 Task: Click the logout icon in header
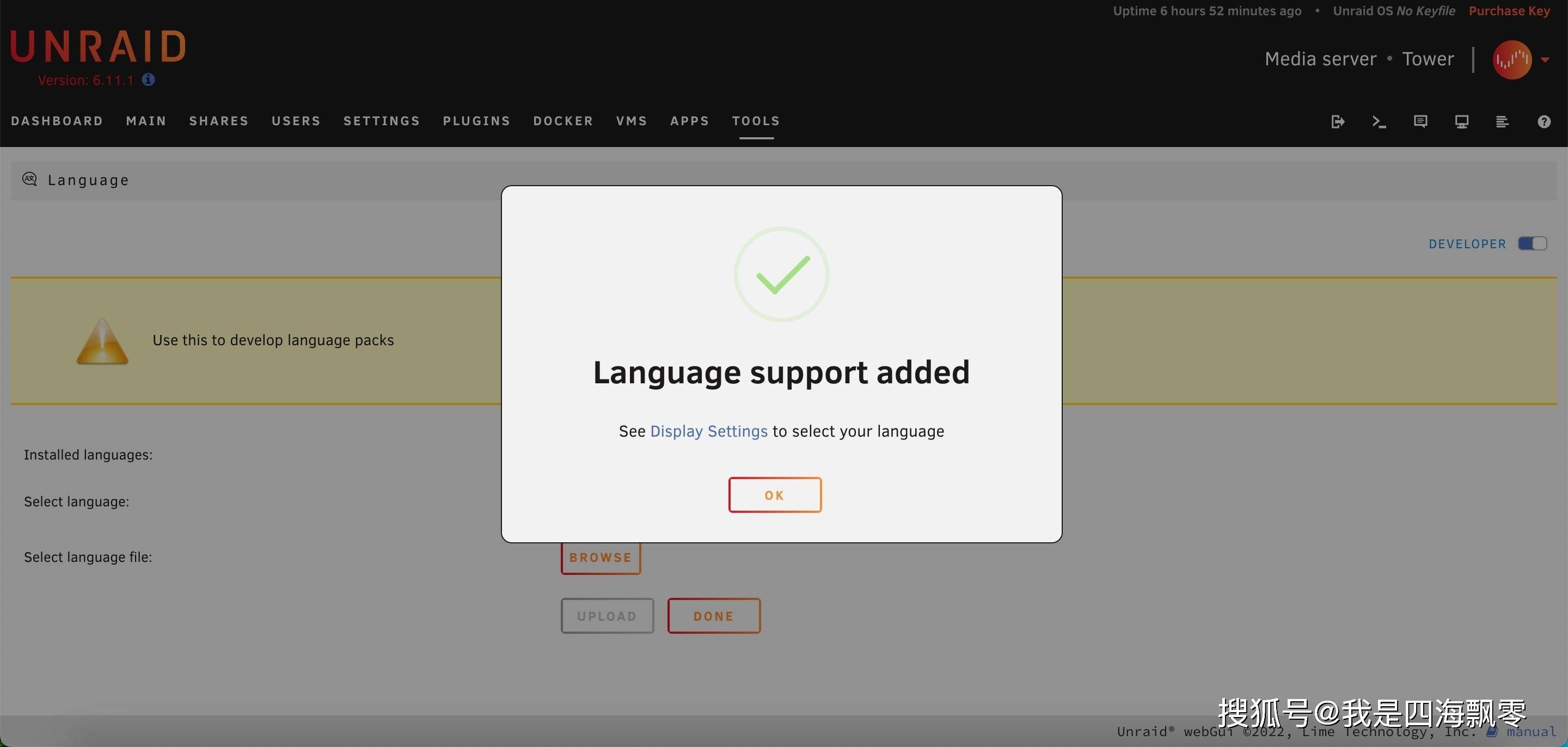click(x=1337, y=122)
